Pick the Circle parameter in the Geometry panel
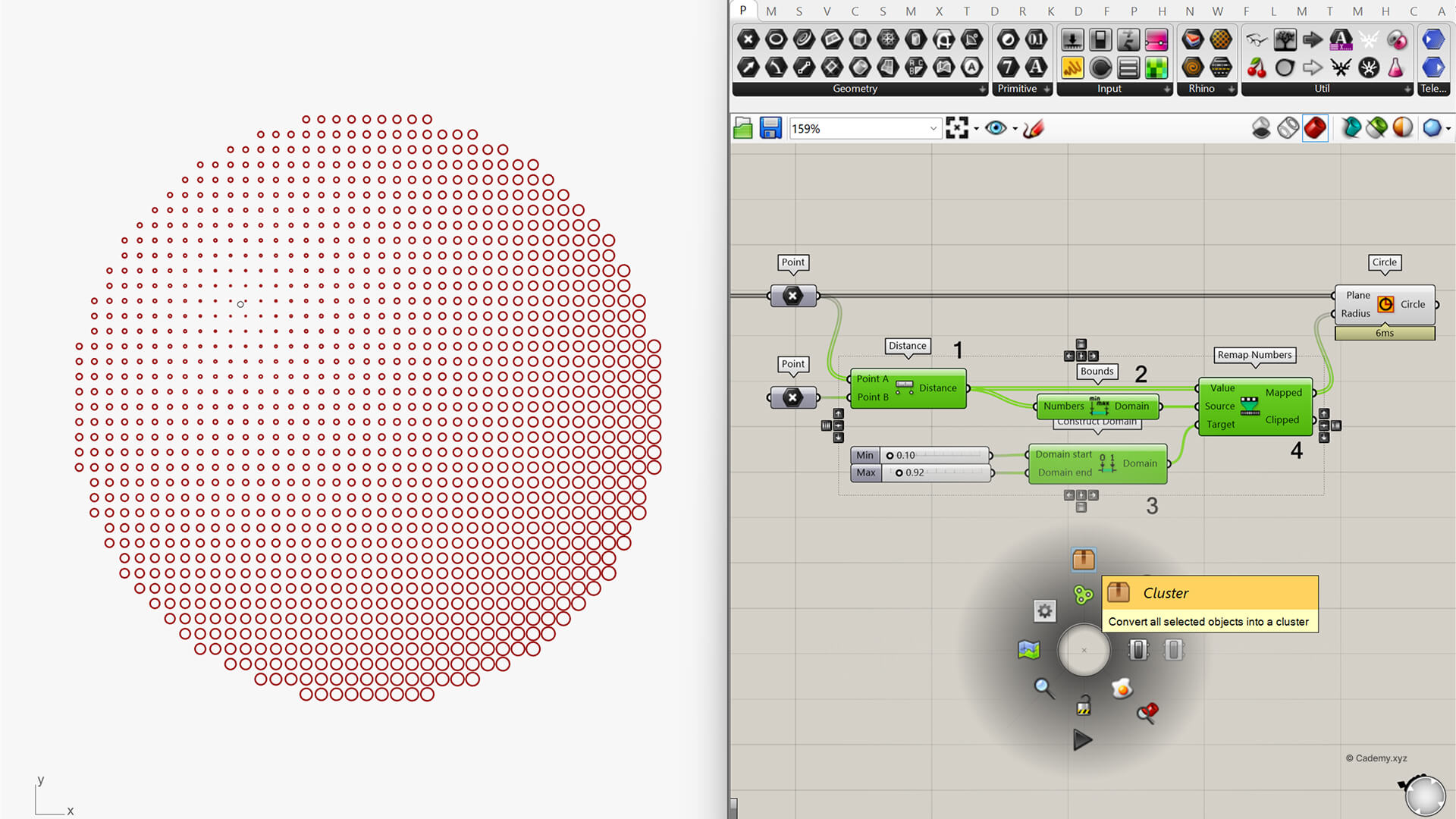 click(776, 39)
